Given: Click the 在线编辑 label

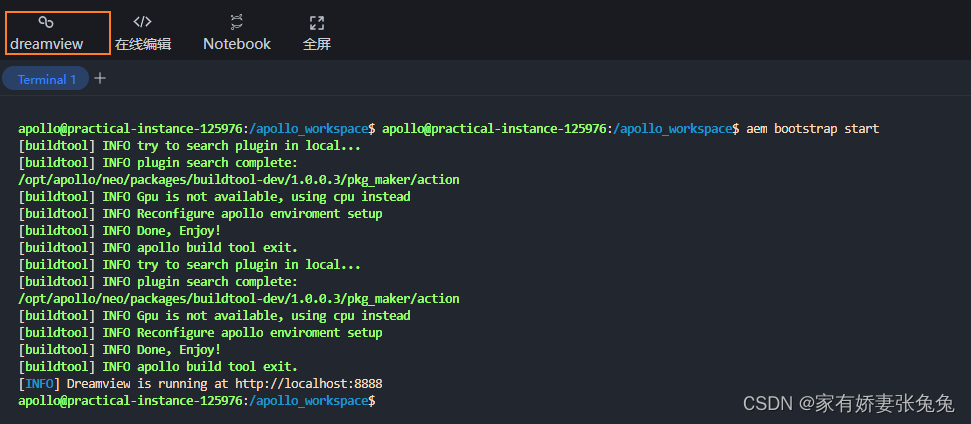Looking at the screenshot, I should [143, 44].
